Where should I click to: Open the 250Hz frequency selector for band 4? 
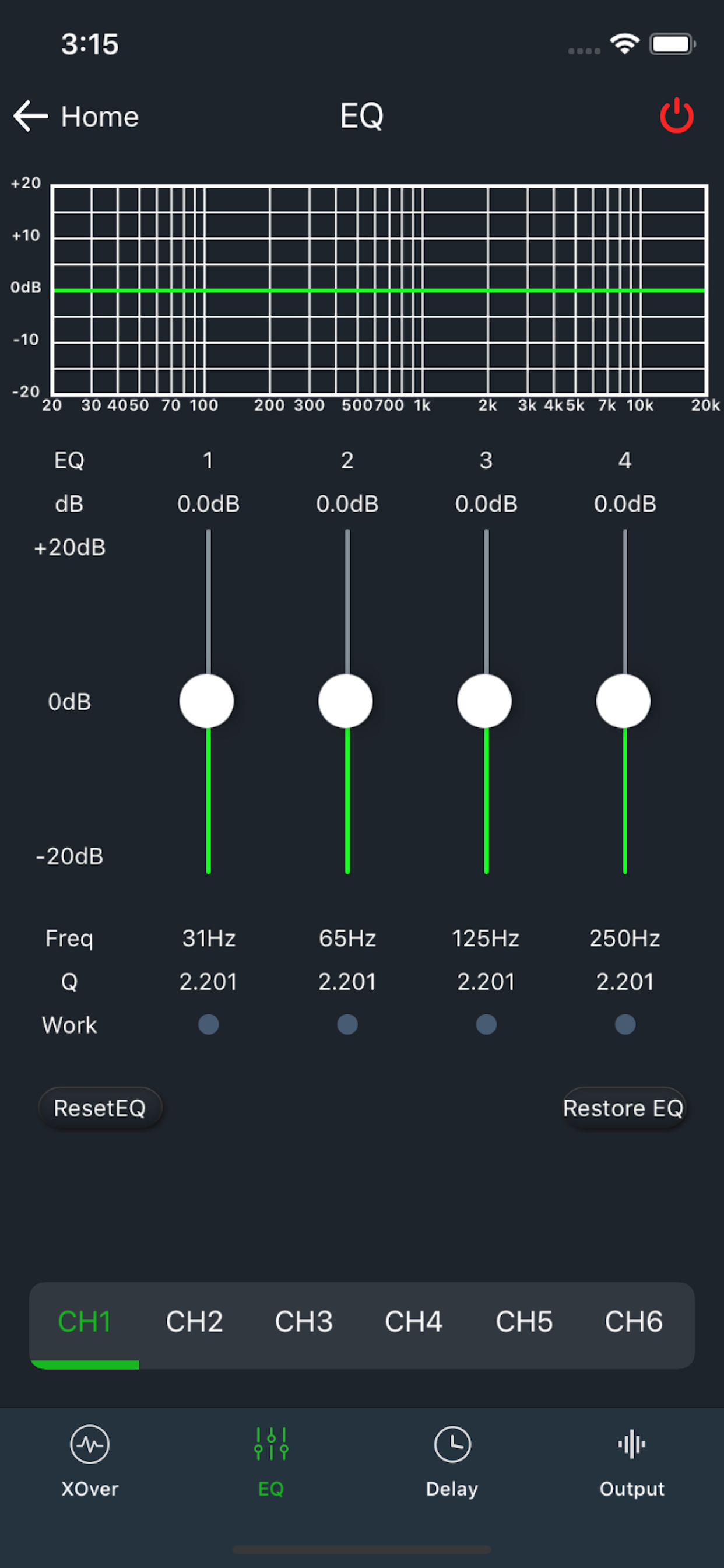(x=624, y=938)
